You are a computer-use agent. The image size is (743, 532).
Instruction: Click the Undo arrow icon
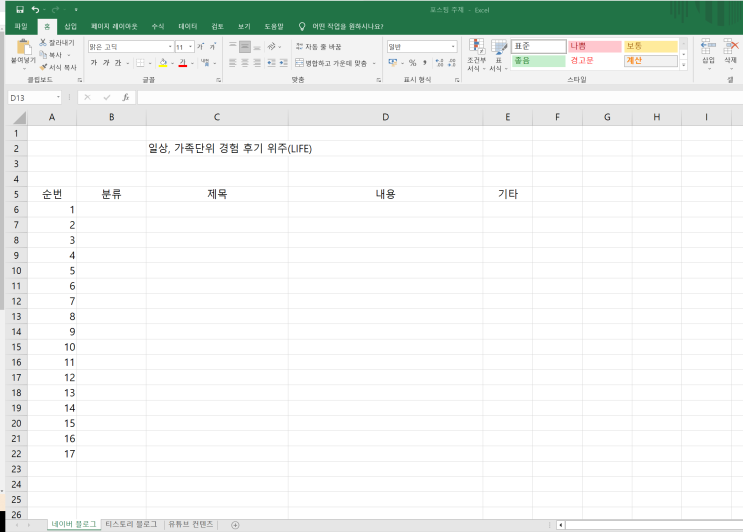[36, 9]
